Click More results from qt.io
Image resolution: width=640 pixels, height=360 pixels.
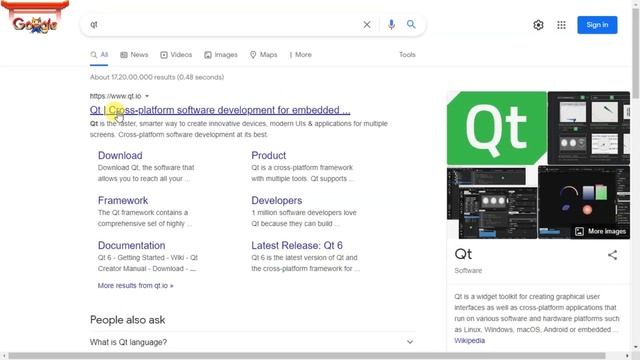point(136,286)
